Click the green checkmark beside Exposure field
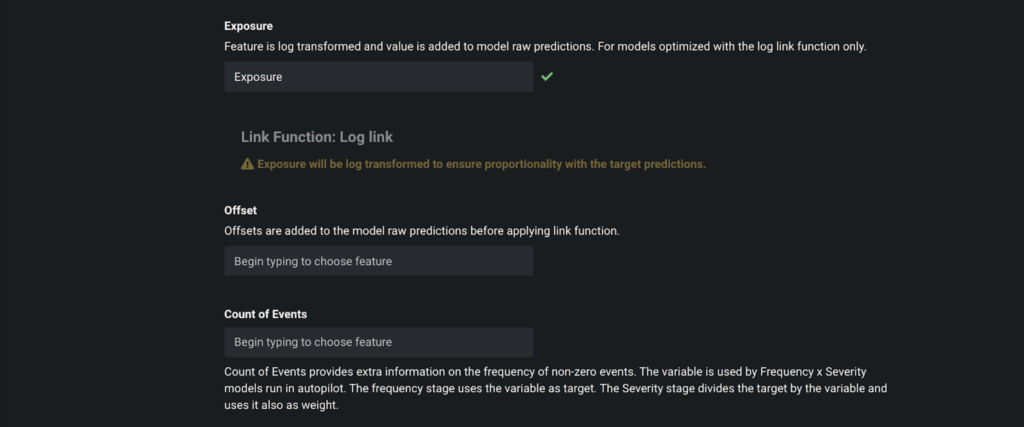The height and width of the screenshot is (427, 1024). tap(547, 76)
